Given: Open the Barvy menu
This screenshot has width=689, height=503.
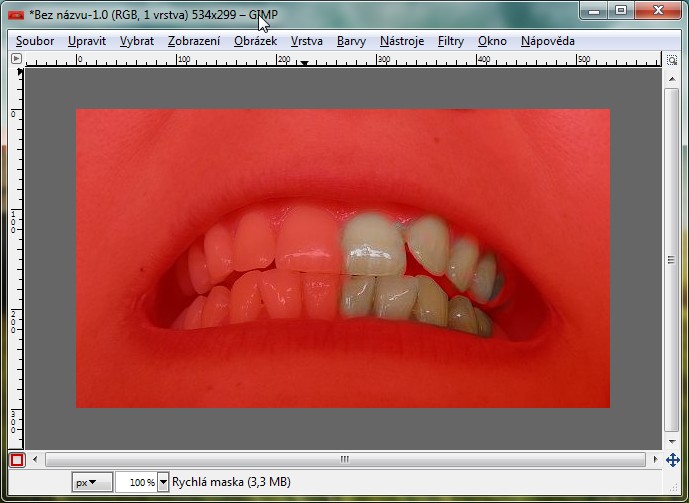Looking at the screenshot, I should tap(351, 41).
